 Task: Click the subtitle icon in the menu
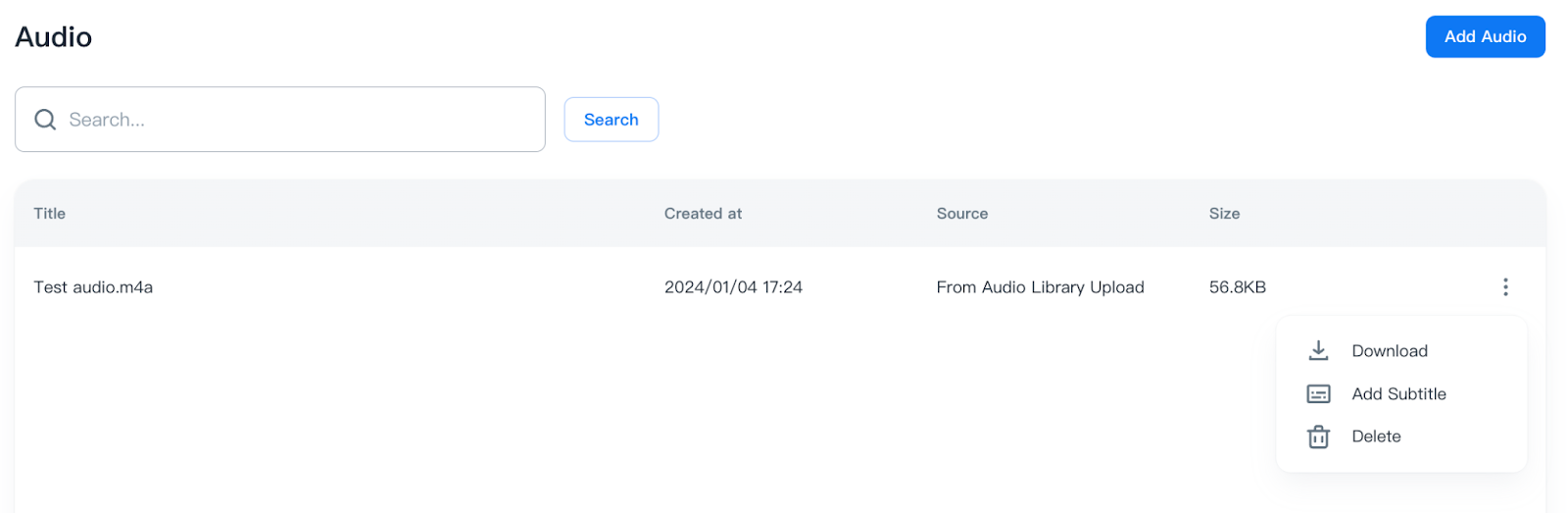click(1318, 393)
